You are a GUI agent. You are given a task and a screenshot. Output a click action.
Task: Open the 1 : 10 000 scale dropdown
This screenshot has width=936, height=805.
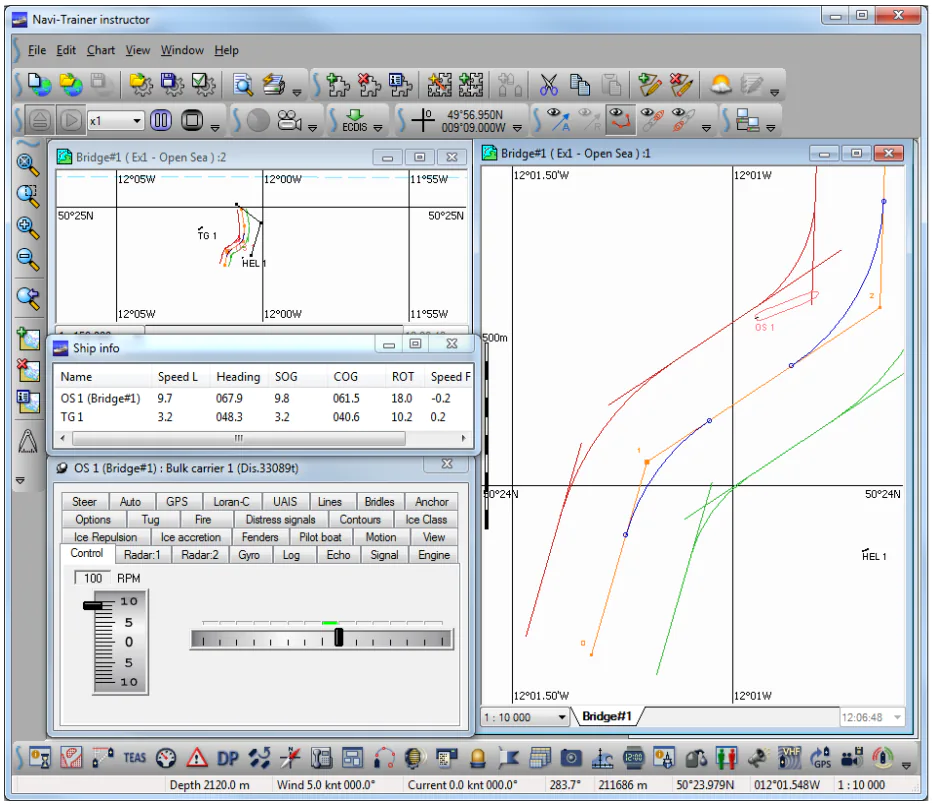(x=562, y=717)
